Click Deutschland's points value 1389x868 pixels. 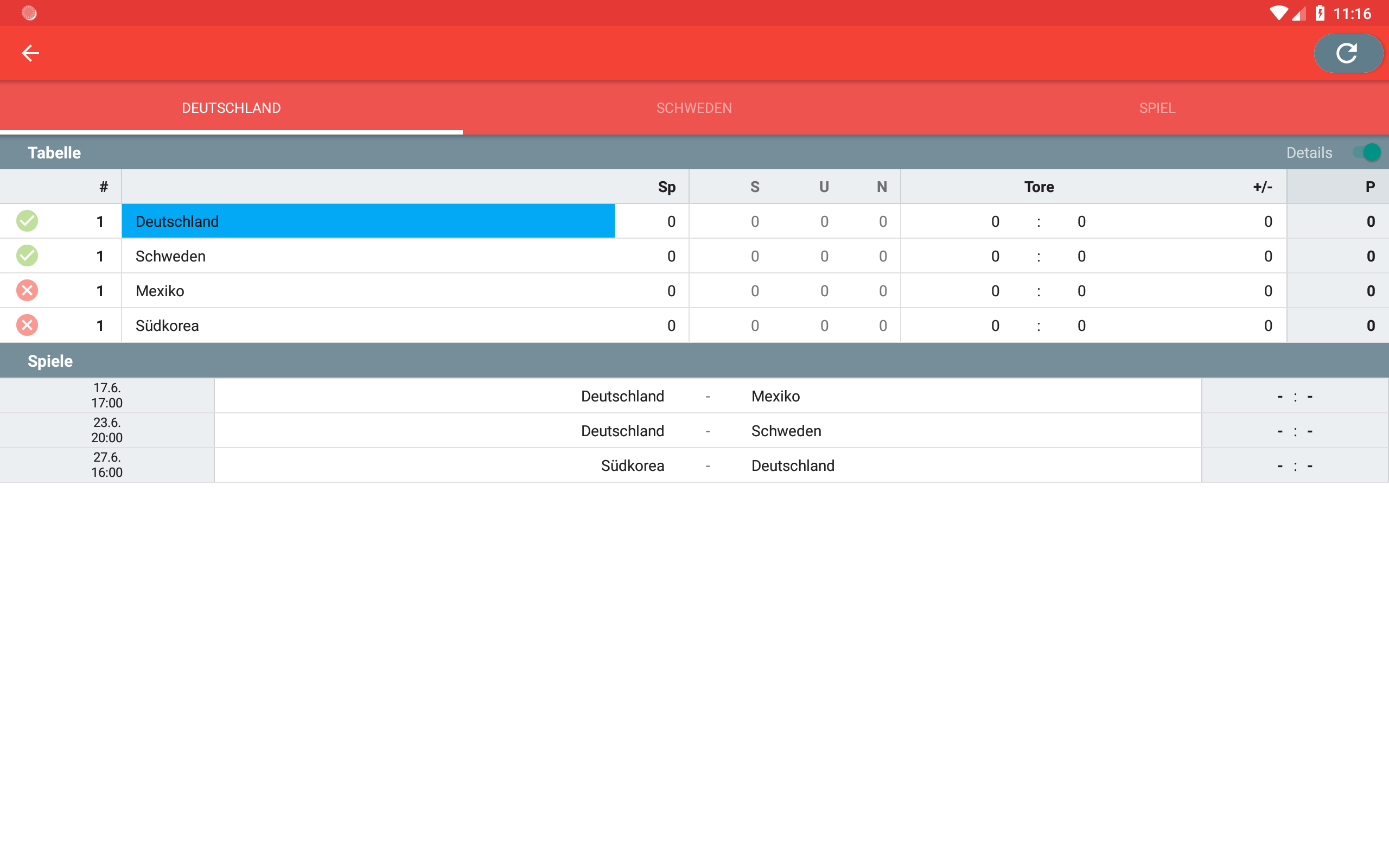click(1371, 221)
